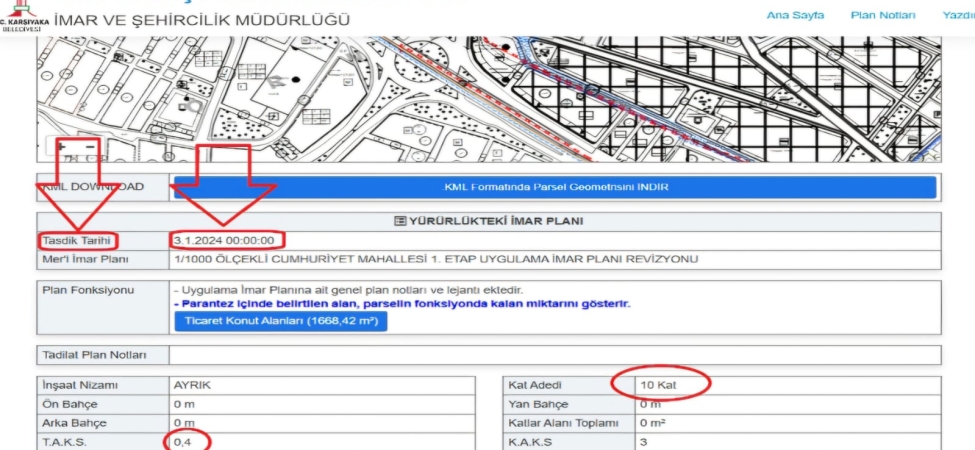The image size is (975, 450).
Task: Click the K.A.K.S value 3
Action: [x=643, y=441]
